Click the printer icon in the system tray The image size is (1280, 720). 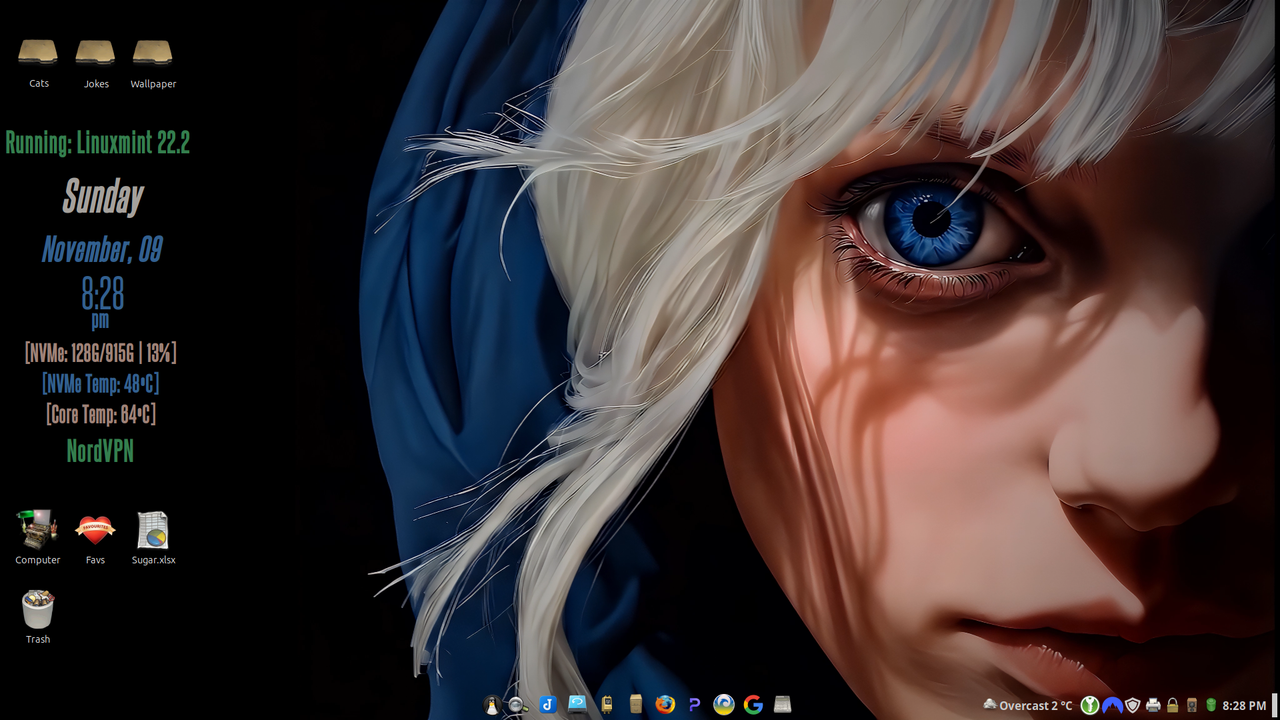(x=1153, y=705)
